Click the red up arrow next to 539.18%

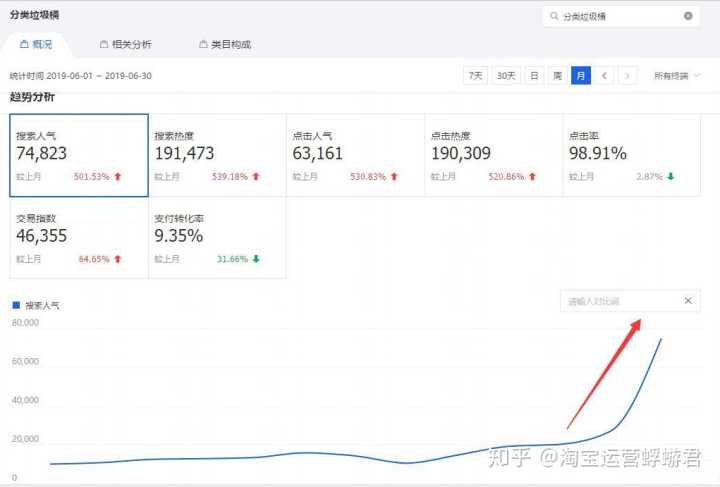[x=256, y=176]
